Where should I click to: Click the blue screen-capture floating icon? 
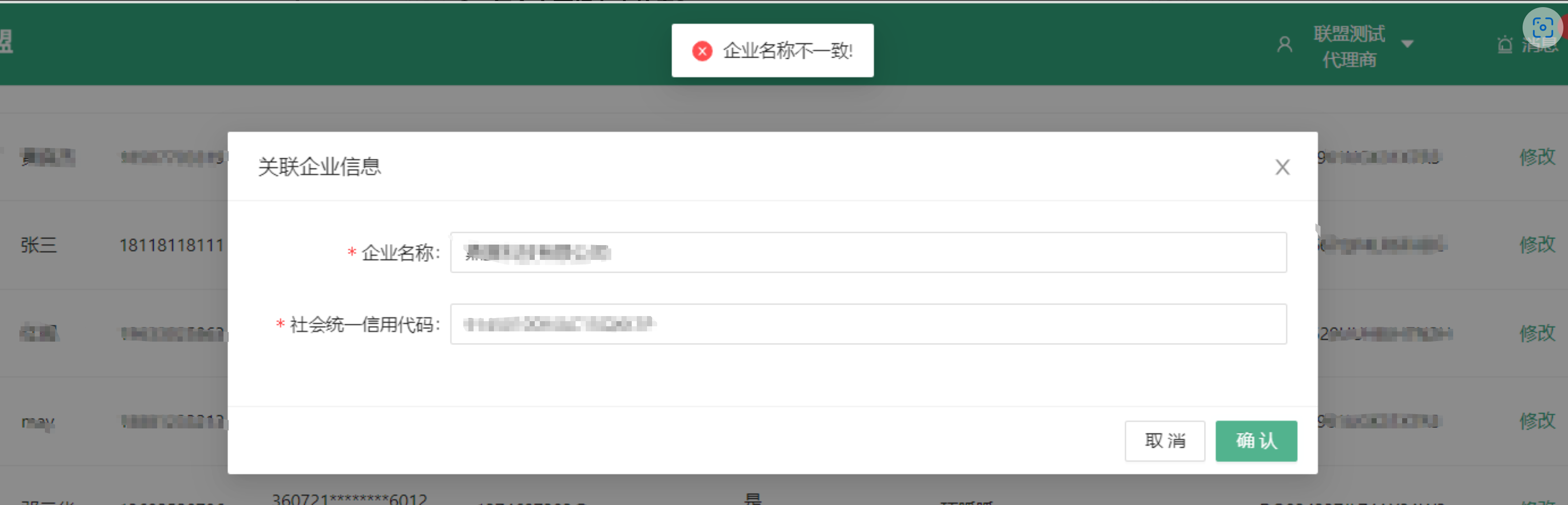tap(1544, 29)
